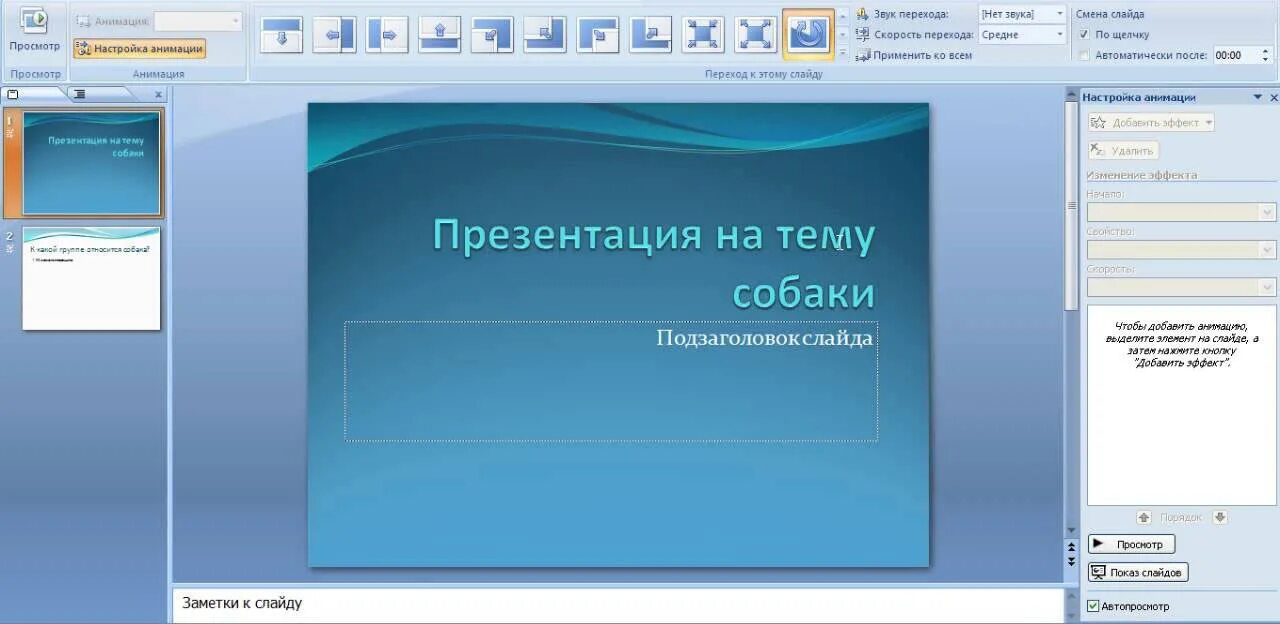Click the time spinner arrows after 00:00
1280x624 pixels.
pos(1266,56)
